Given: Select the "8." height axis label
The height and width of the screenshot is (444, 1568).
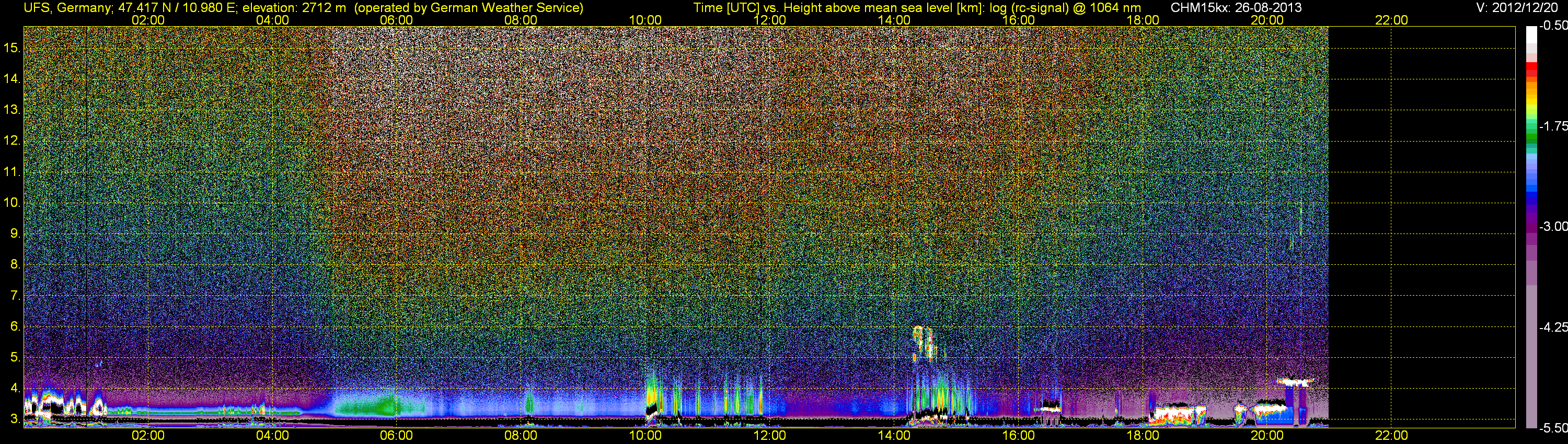Looking at the screenshot, I should pyautogui.click(x=15, y=265).
